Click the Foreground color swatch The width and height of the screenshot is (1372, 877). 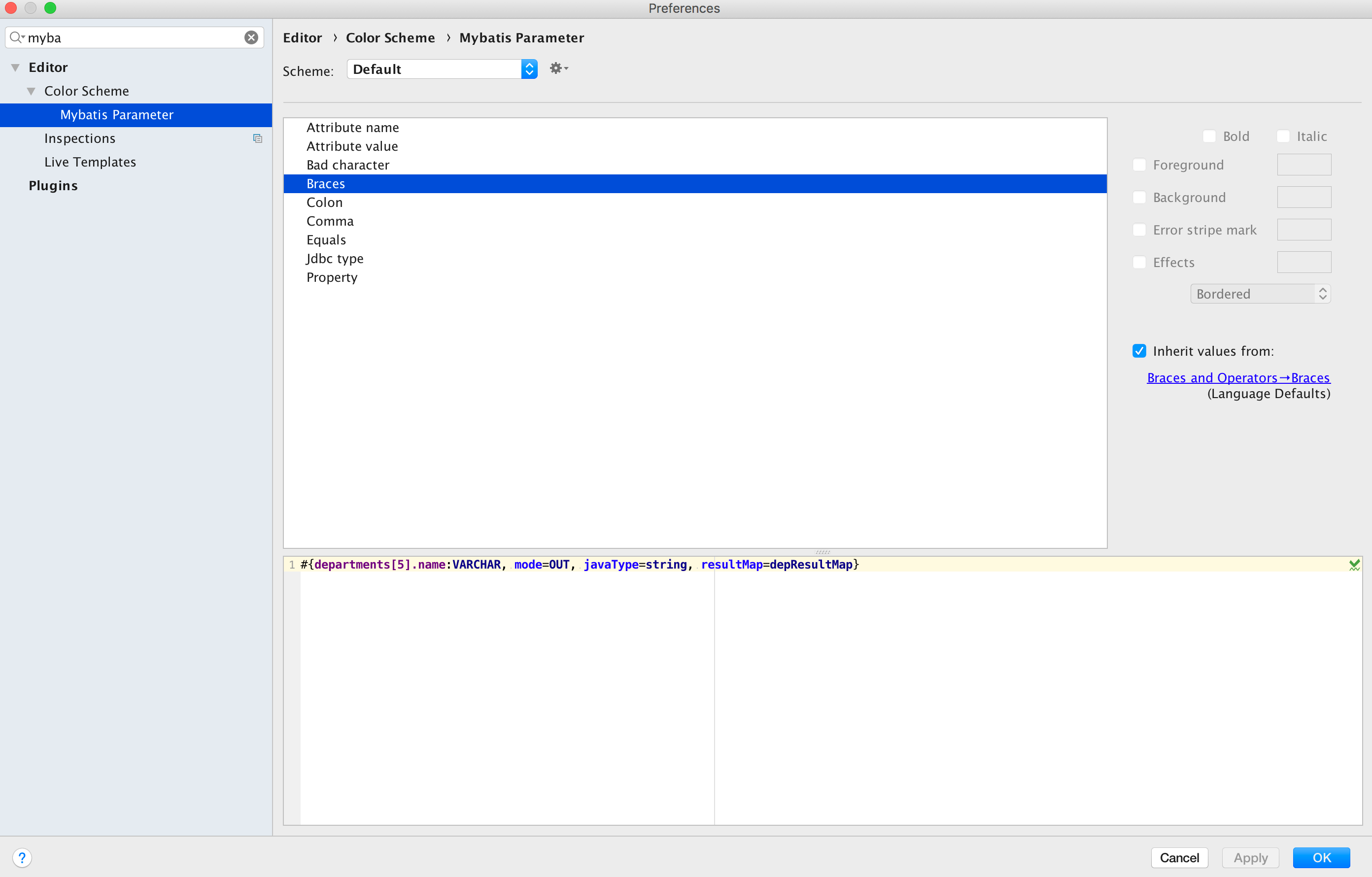pyautogui.click(x=1304, y=165)
